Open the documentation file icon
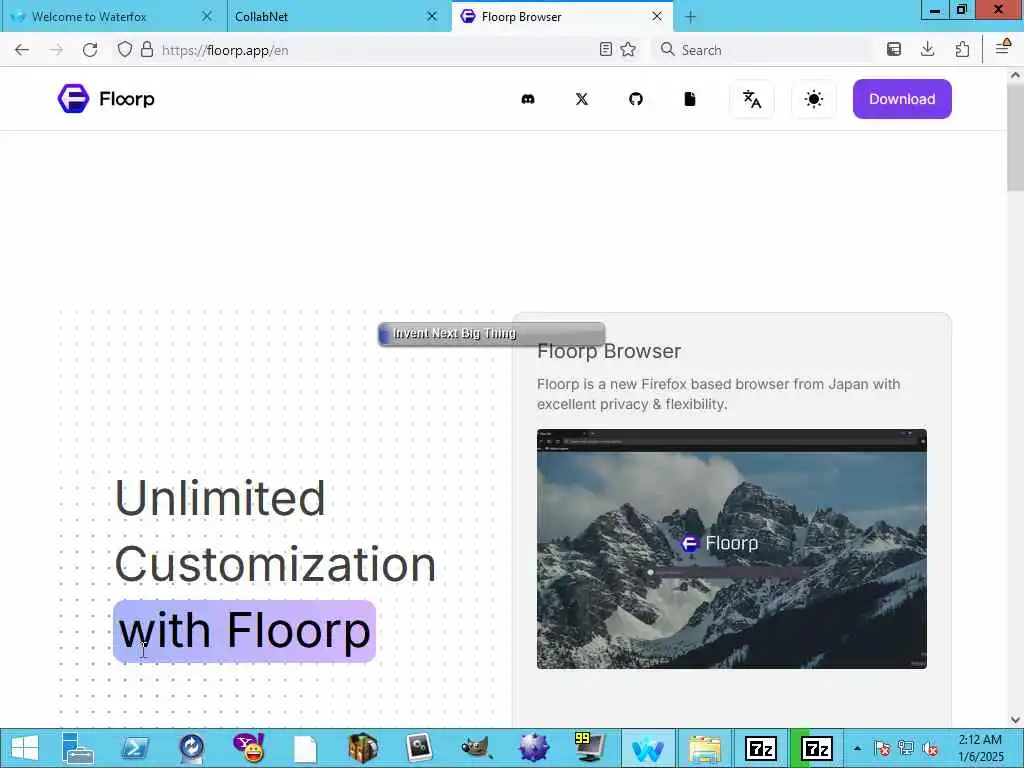 point(690,99)
